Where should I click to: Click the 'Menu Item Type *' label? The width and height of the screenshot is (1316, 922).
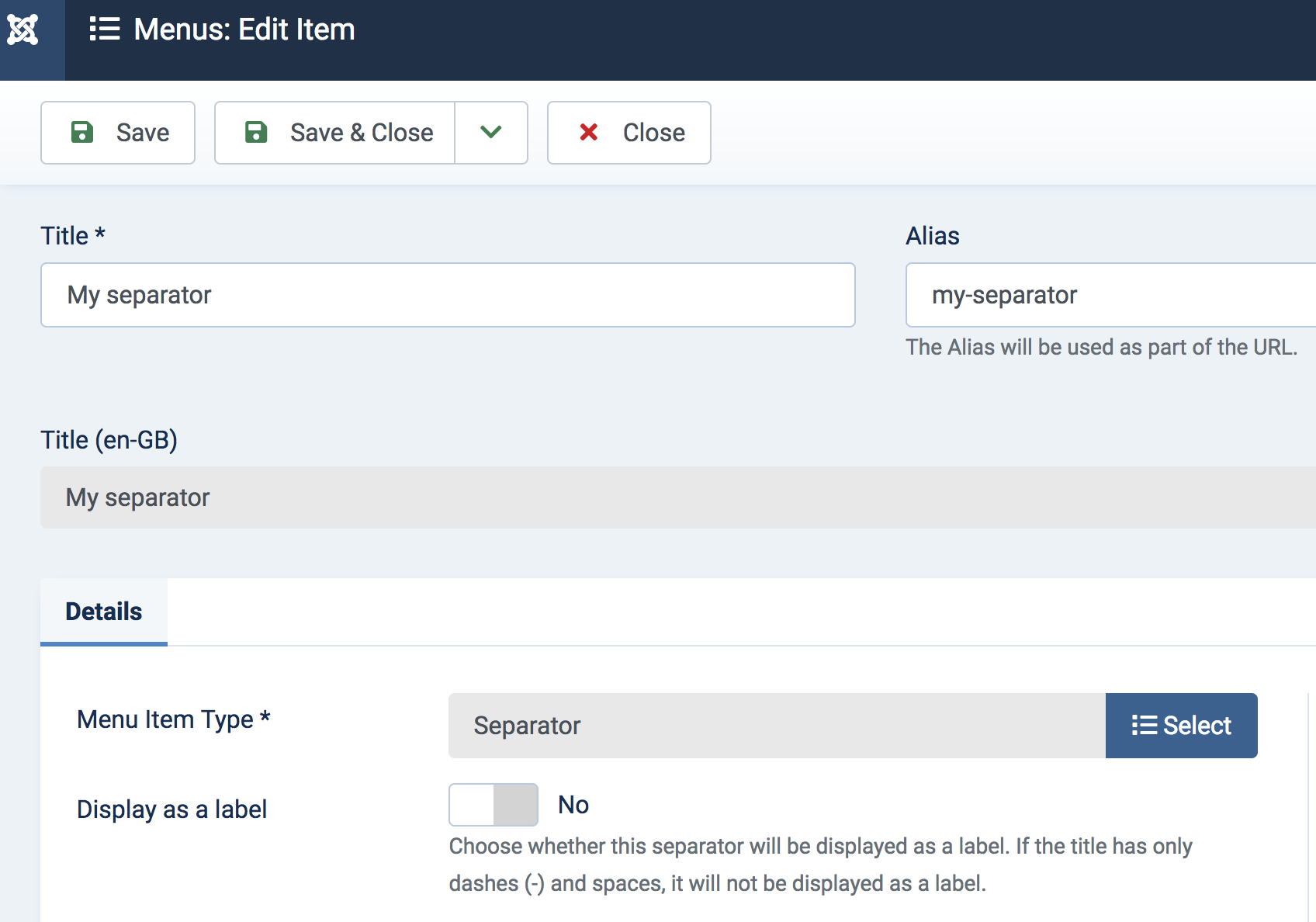click(x=174, y=719)
